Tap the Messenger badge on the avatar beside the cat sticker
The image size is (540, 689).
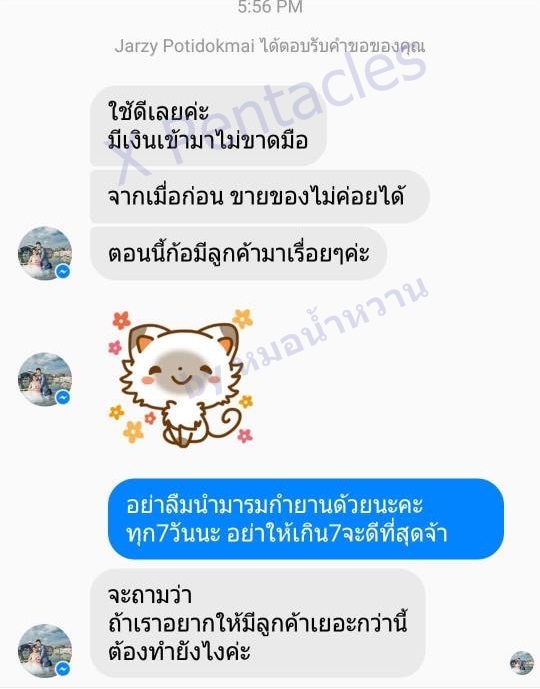63,398
